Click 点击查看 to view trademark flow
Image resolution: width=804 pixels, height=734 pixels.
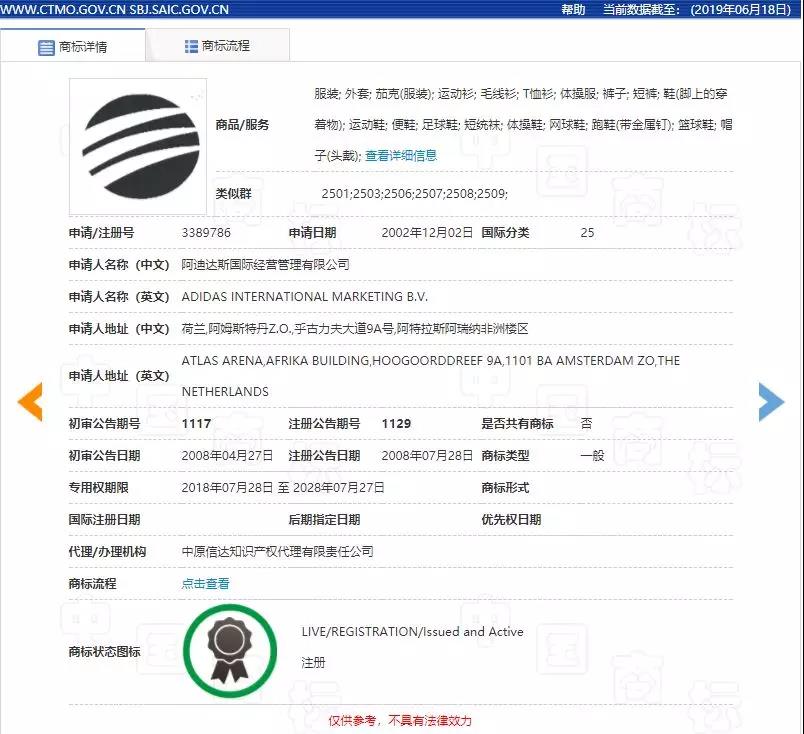pyautogui.click(x=205, y=583)
